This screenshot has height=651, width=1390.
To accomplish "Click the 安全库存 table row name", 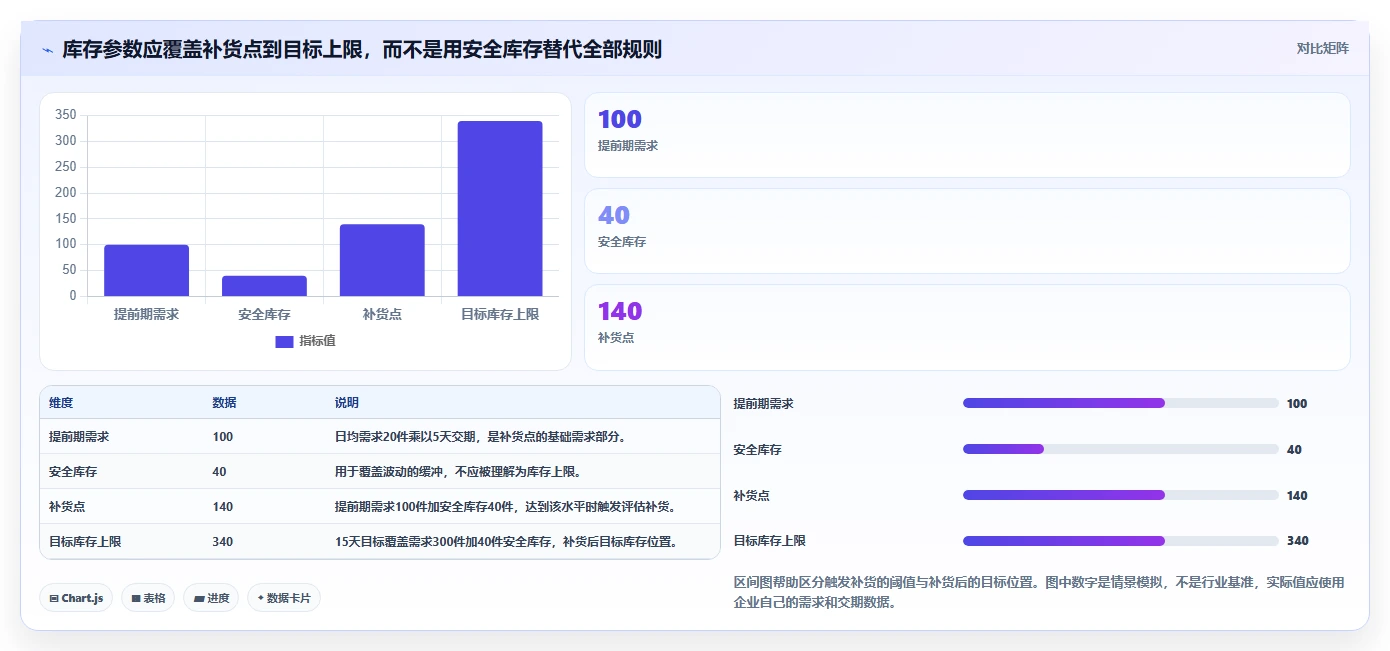I will click(73, 472).
